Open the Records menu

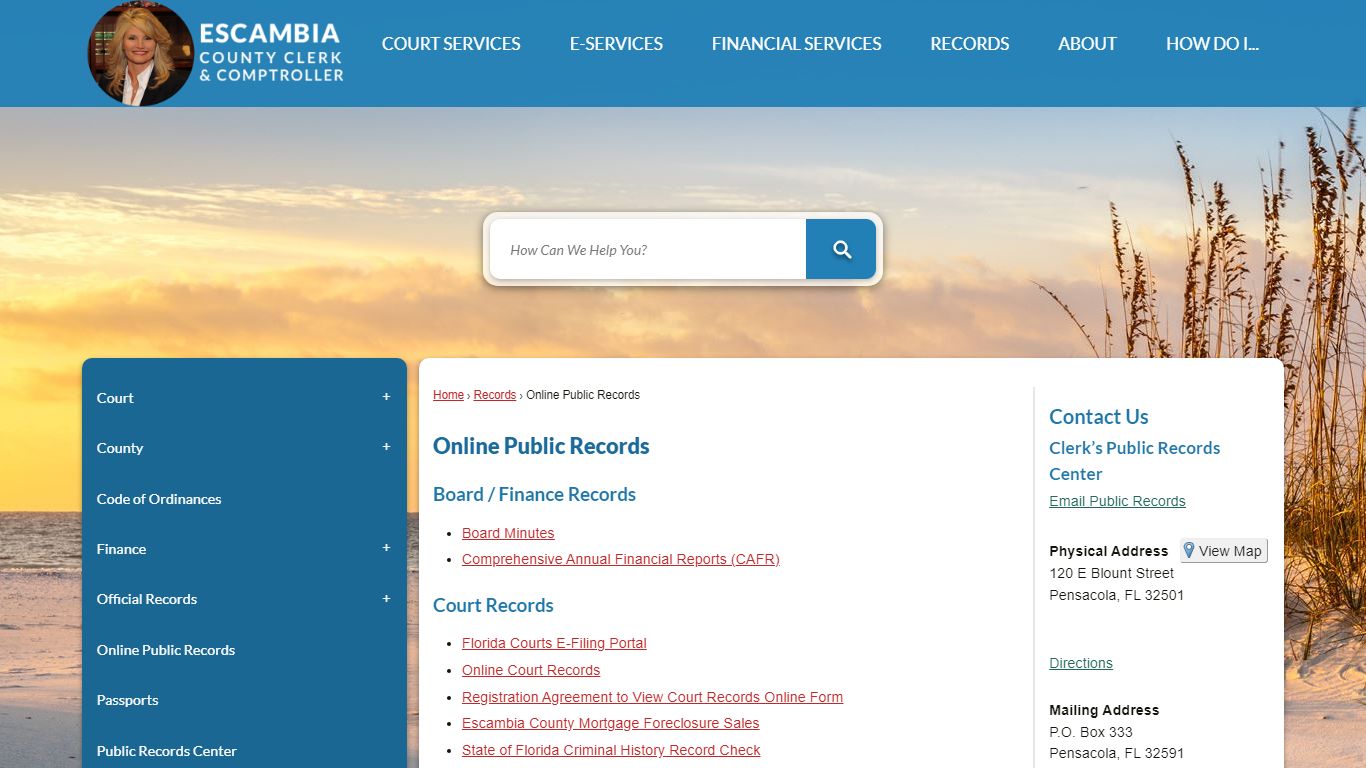click(x=970, y=44)
